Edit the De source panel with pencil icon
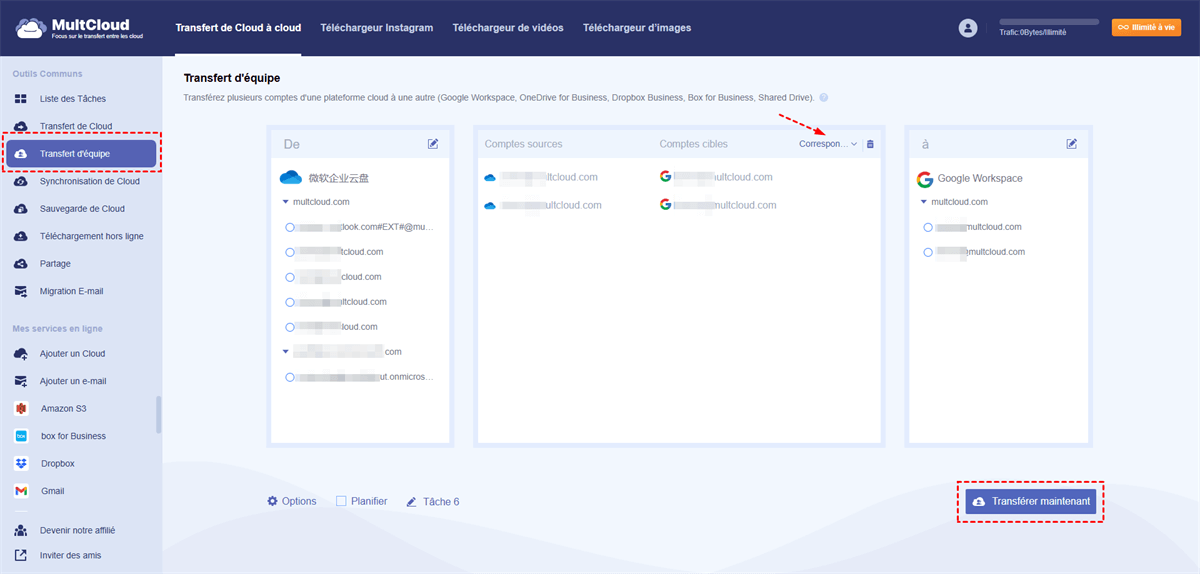Viewport: 1200px width, 574px height. click(433, 144)
